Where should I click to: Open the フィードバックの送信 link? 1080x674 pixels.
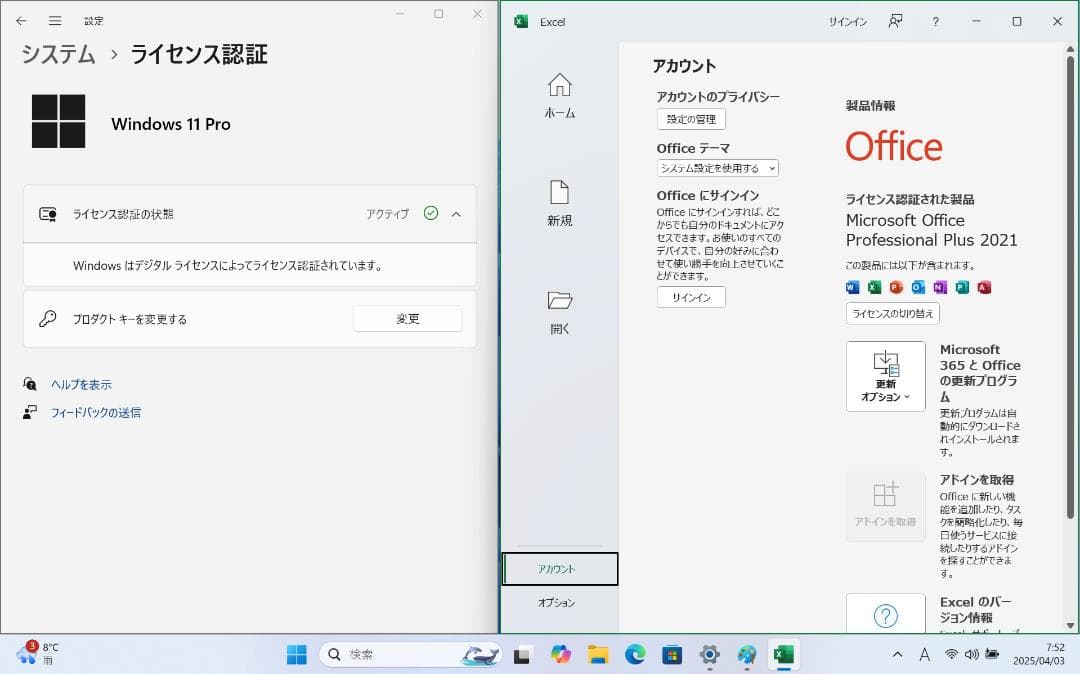(96, 412)
